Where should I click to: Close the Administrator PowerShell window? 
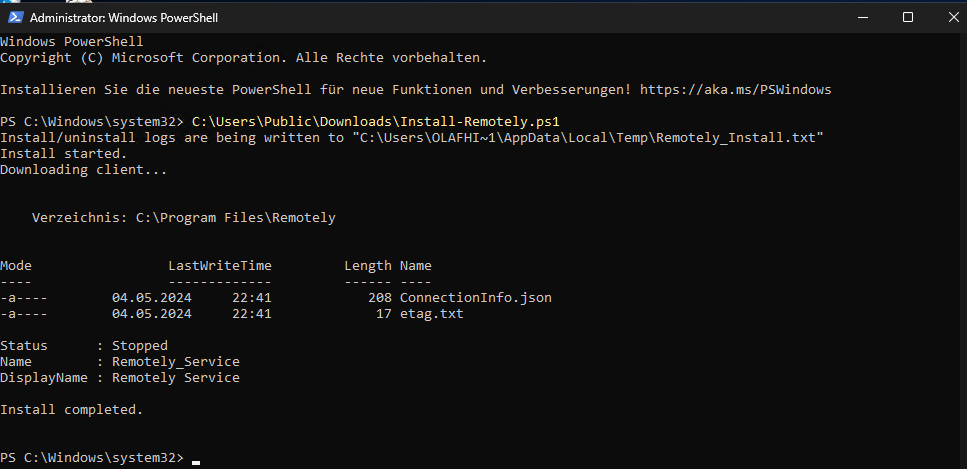[x=953, y=17]
